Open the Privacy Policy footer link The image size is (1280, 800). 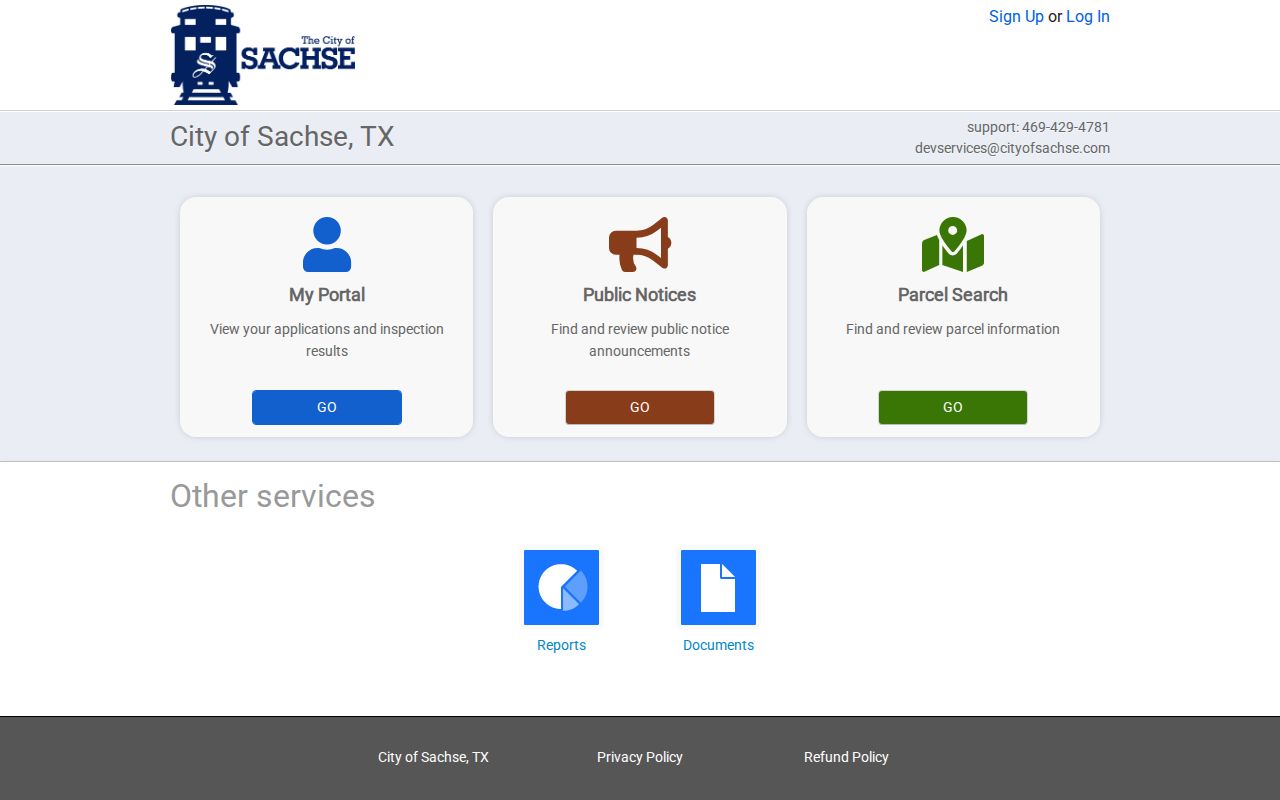[640, 757]
